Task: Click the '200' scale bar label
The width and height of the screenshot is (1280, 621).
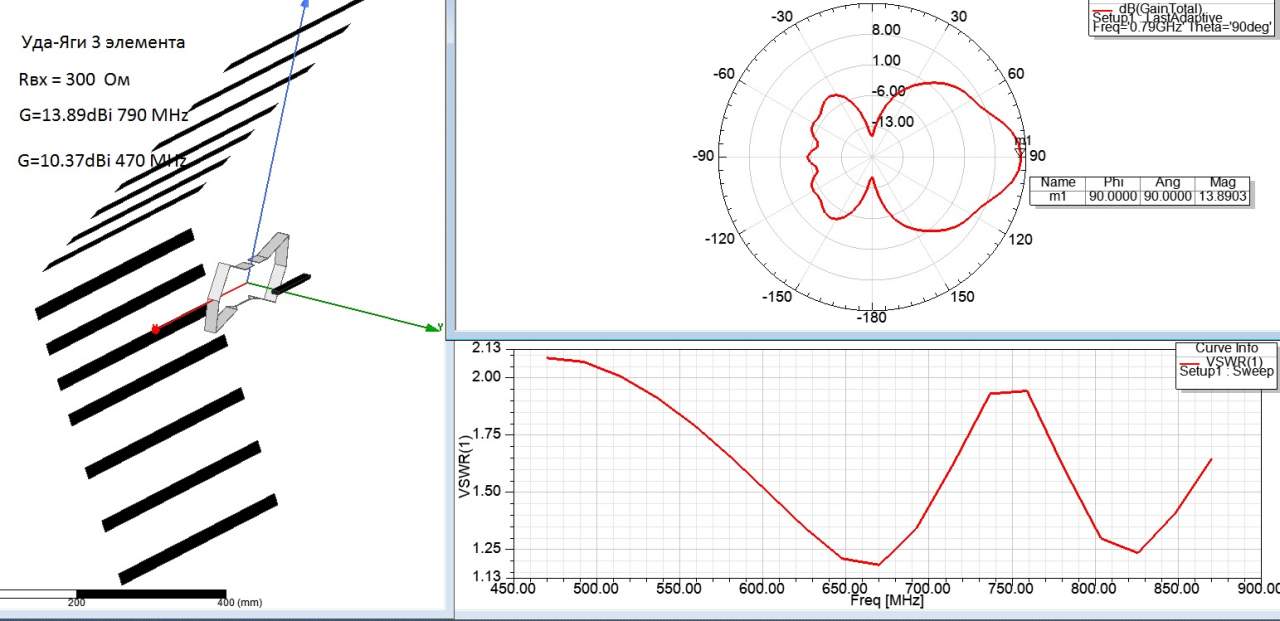Action: 76,603
